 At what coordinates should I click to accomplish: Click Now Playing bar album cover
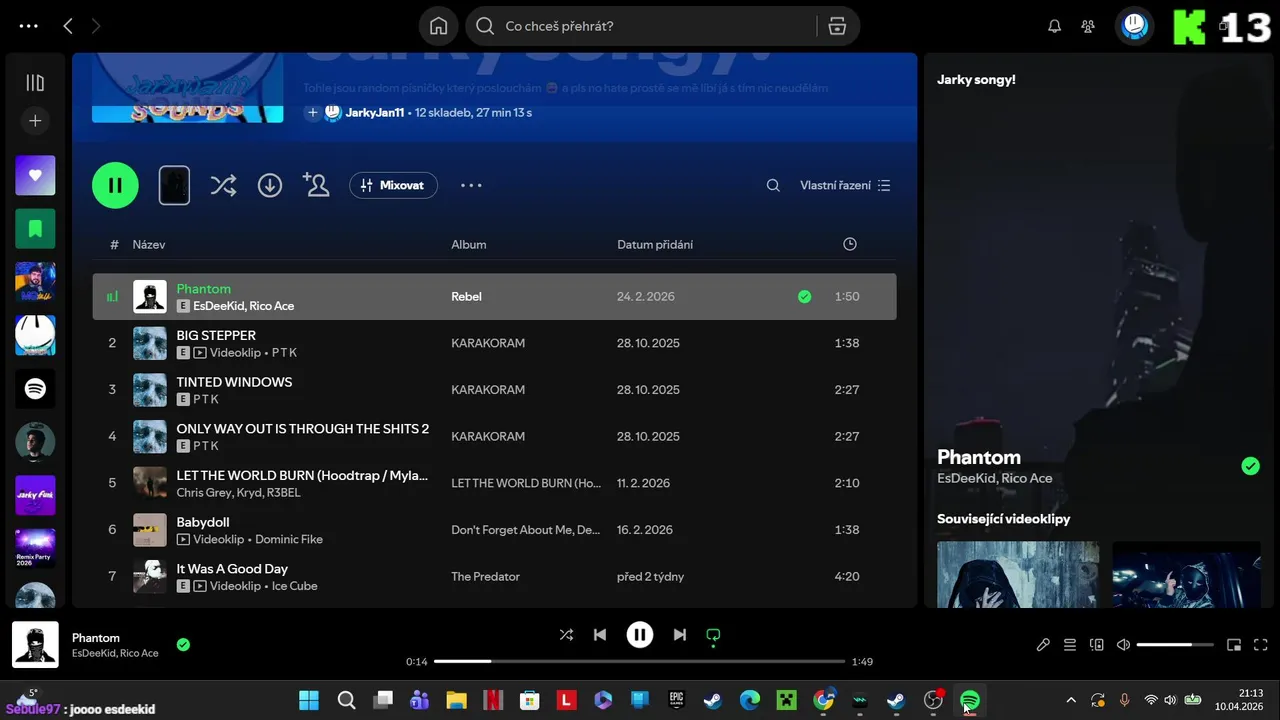click(35, 645)
